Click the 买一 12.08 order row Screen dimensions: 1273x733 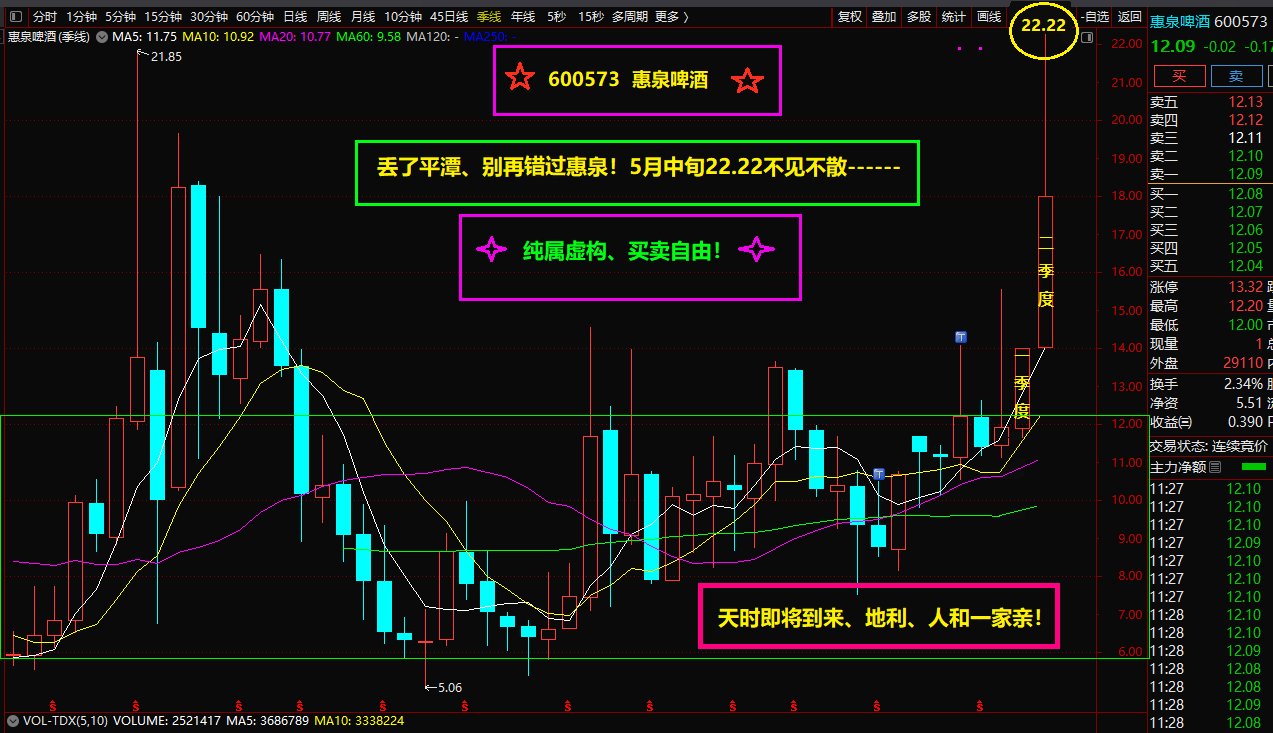click(1209, 194)
